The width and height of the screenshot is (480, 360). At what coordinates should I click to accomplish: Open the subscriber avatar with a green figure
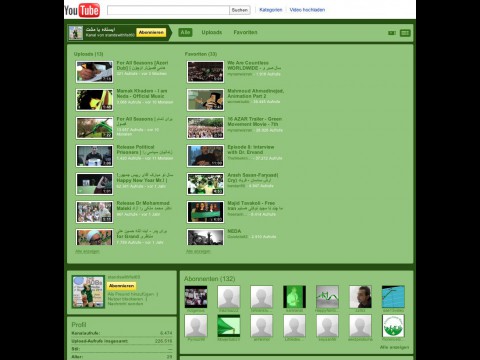[295, 297]
